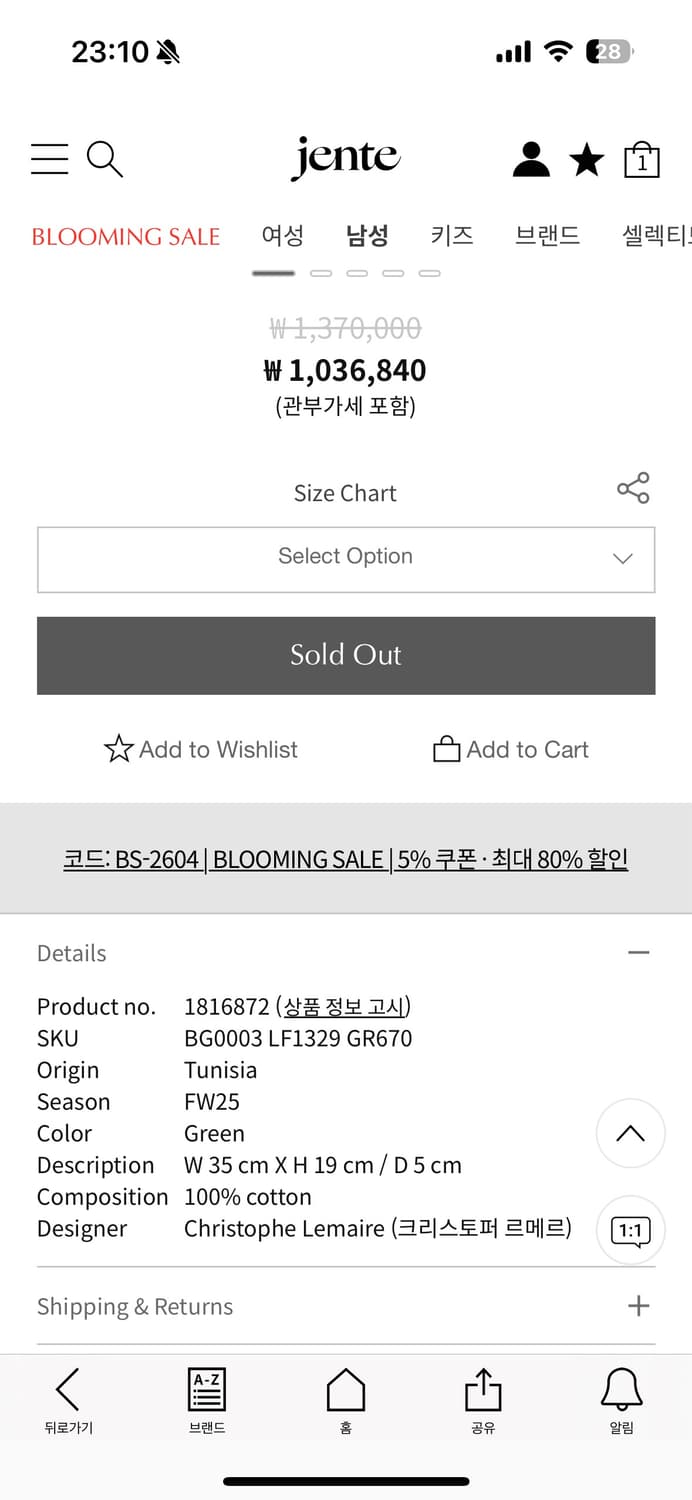Image resolution: width=692 pixels, height=1500 pixels.
Task: Open the account profile page
Action: (x=530, y=159)
